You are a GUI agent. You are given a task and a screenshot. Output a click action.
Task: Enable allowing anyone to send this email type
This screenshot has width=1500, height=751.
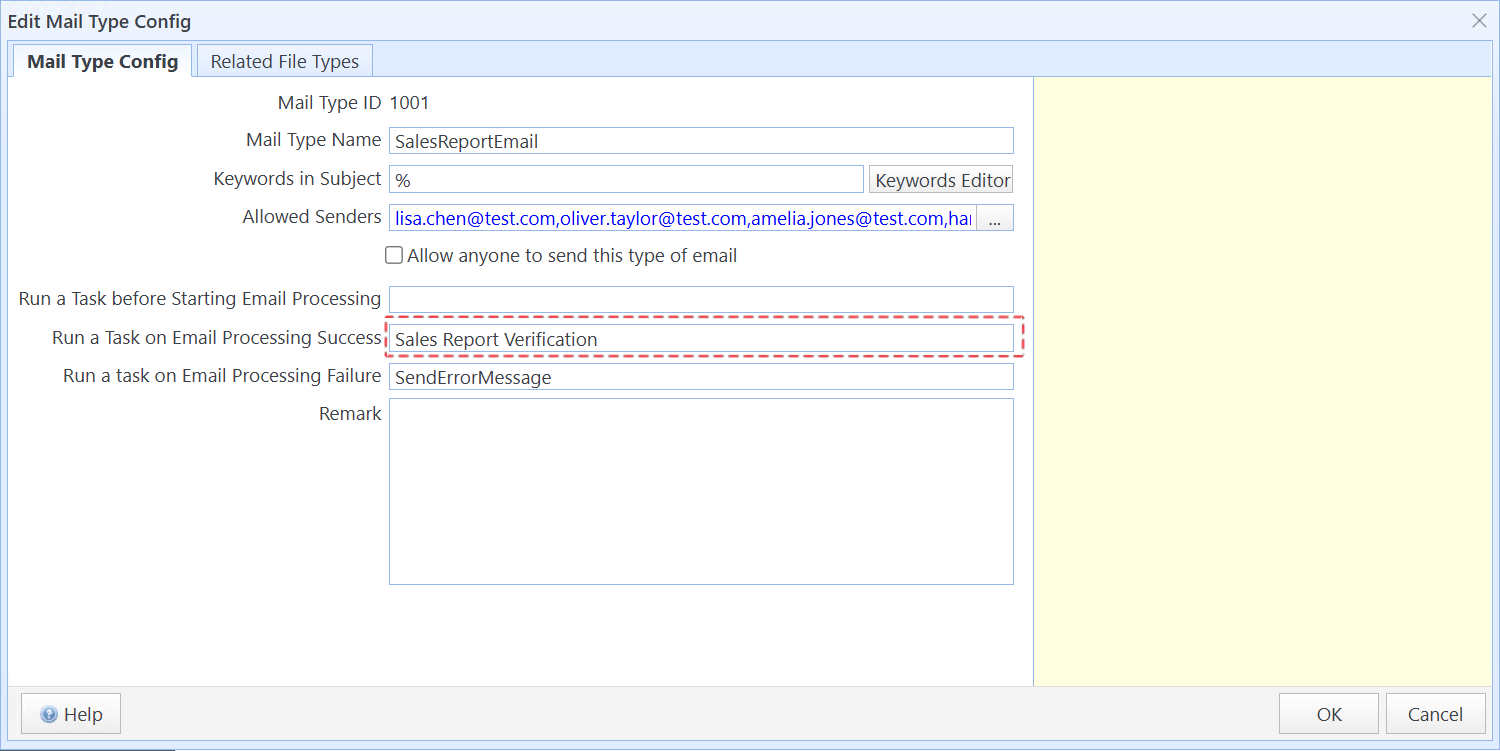point(393,255)
